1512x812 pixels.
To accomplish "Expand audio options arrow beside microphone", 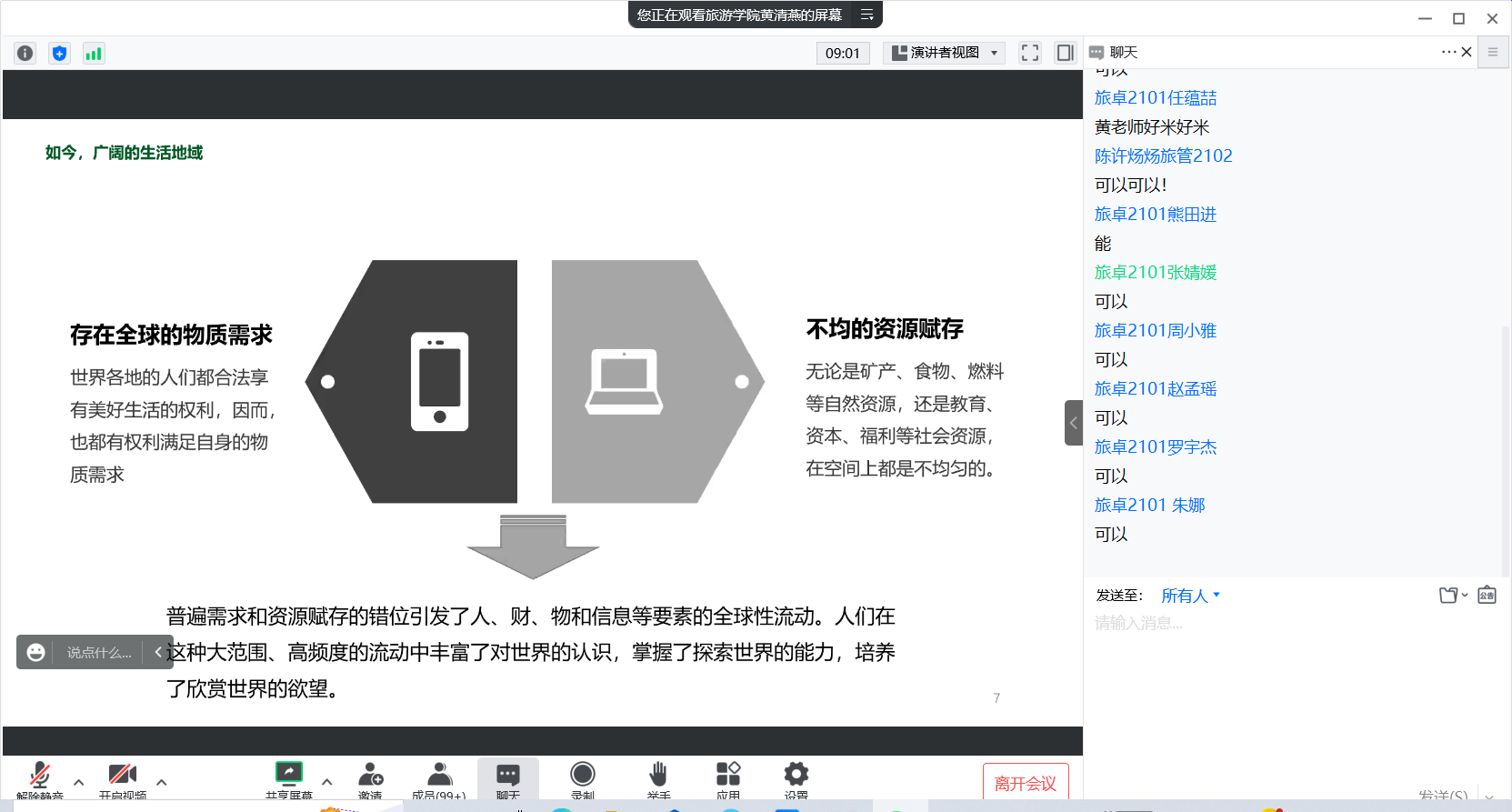I will pyautogui.click(x=79, y=782).
